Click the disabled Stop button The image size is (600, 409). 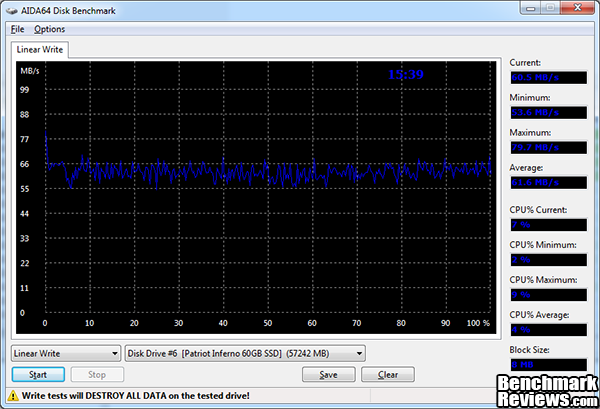click(97, 375)
